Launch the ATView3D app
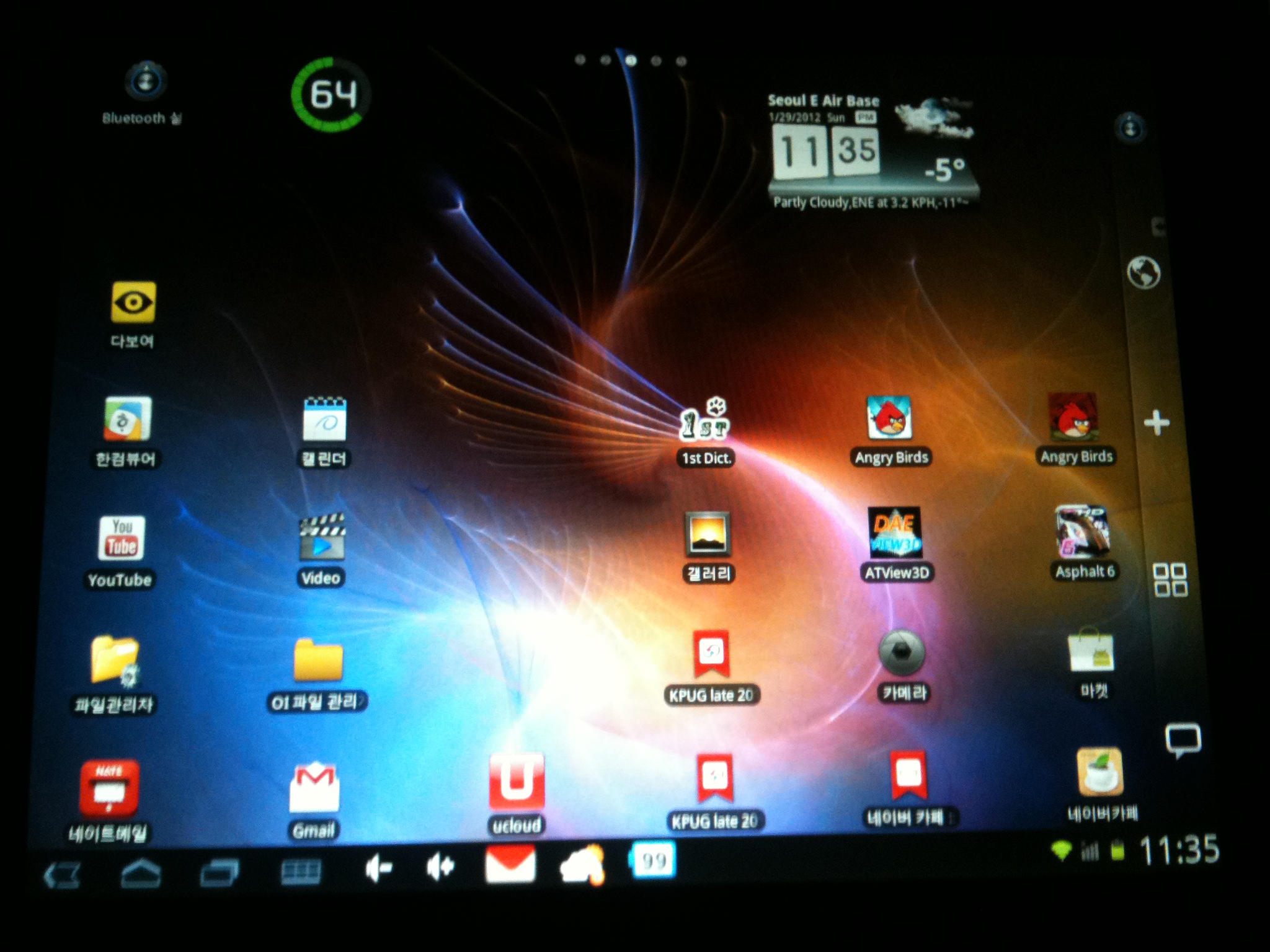The image size is (1270, 952). pyautogui.click(x=894, y=533)
